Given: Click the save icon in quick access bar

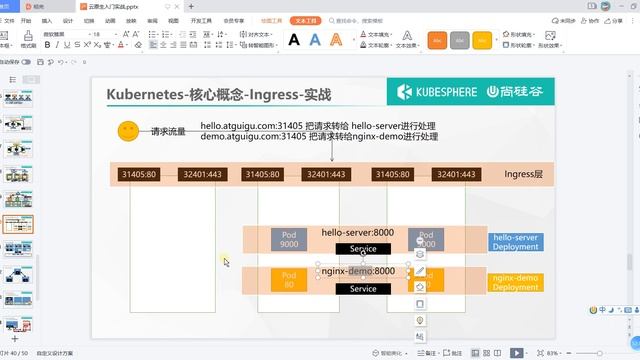Looking at the screenshot, I should [x=40, y=62].
